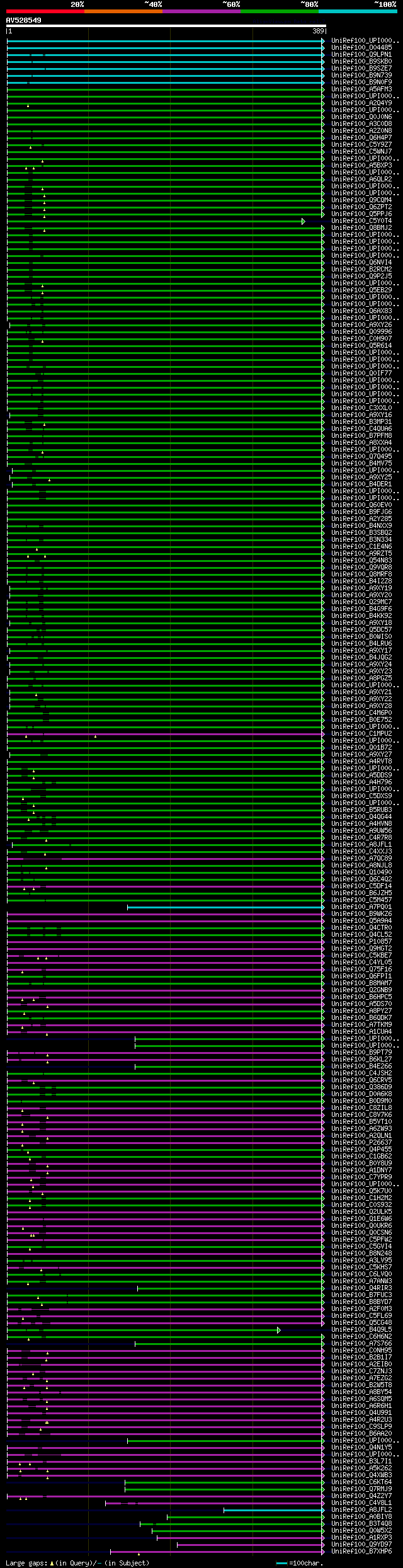Open UniRef100_P10857 entry
Viewport: 403px width, 1568px height.
(x=361, y=942)
